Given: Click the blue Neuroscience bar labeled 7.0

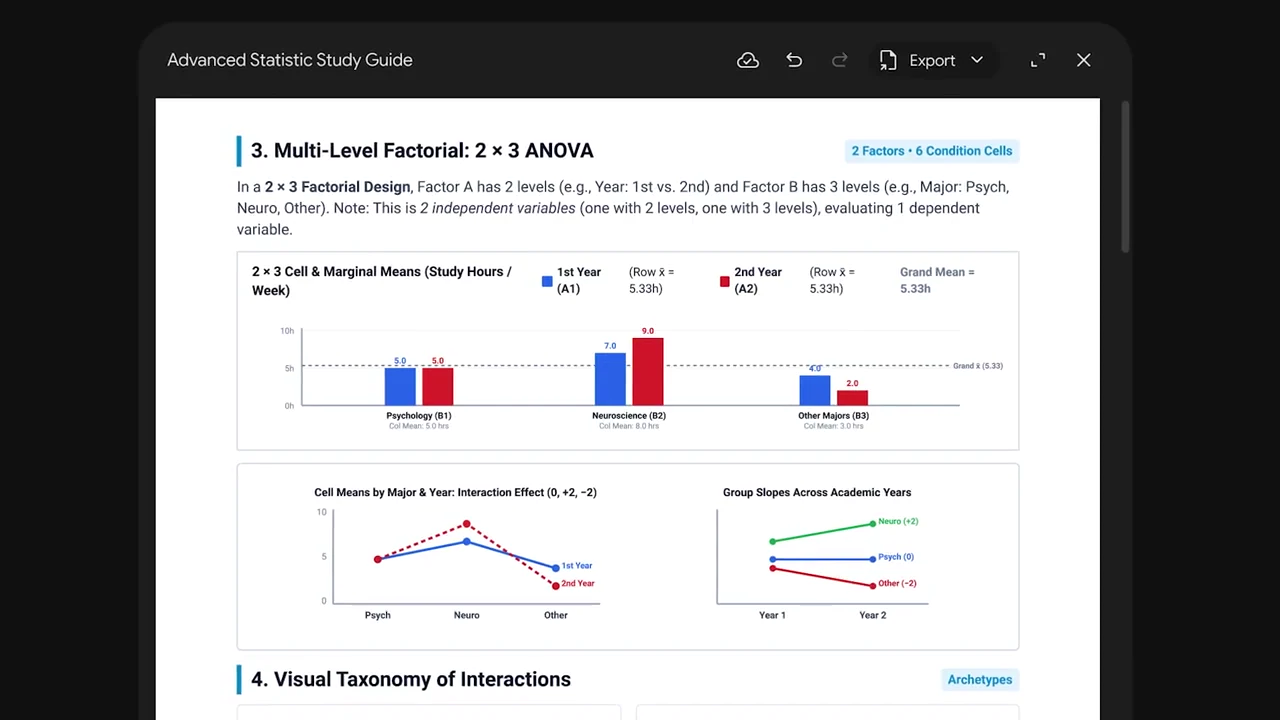Looking at the screenshot, I should coord(610,379).
